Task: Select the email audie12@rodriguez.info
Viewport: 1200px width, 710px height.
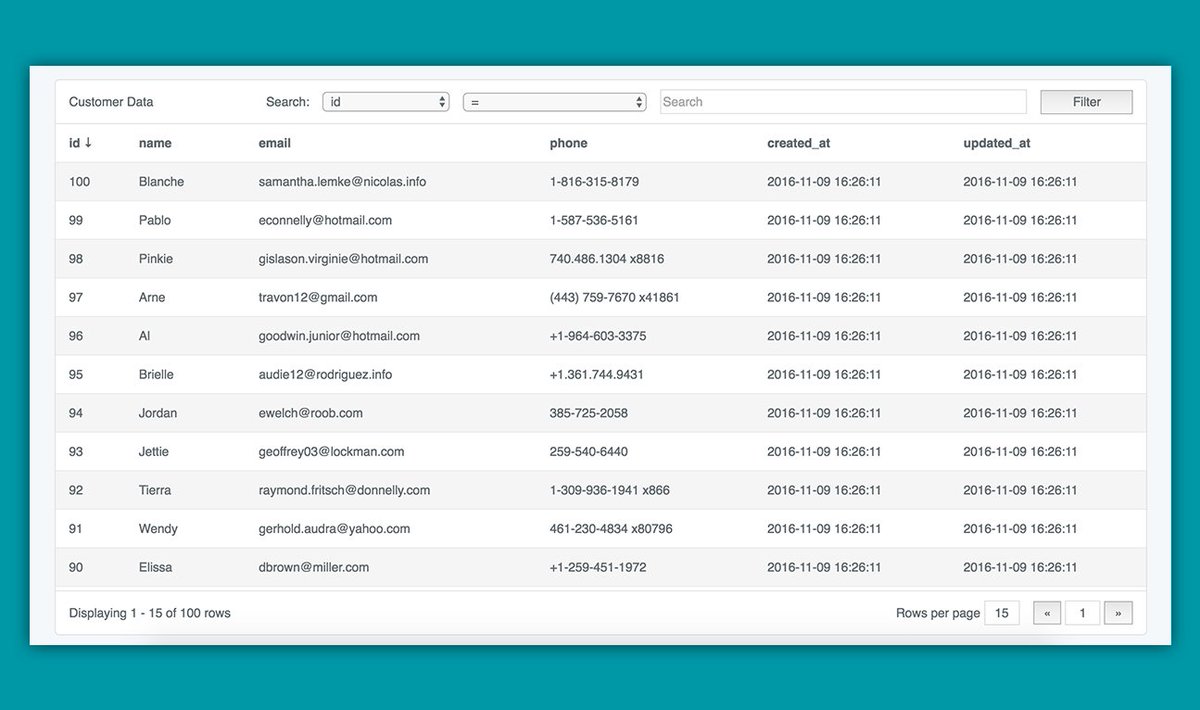Action: 325,375
